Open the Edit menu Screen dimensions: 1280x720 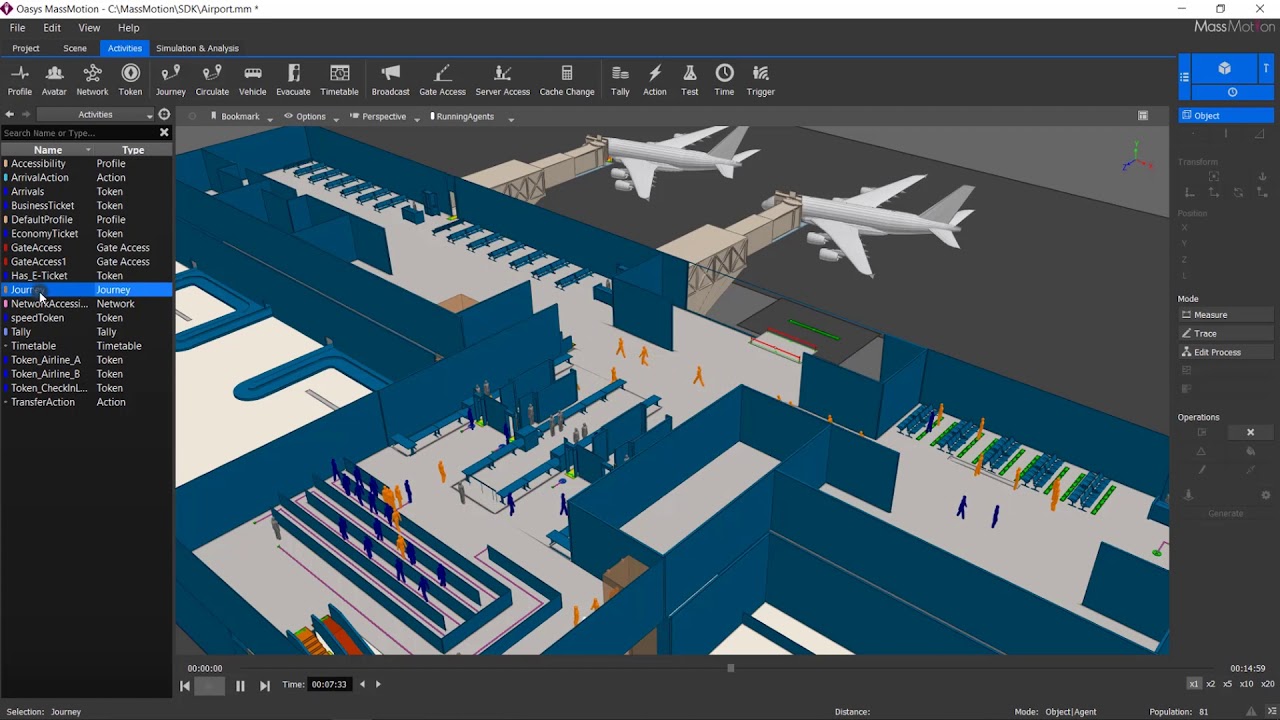[52, 28]
